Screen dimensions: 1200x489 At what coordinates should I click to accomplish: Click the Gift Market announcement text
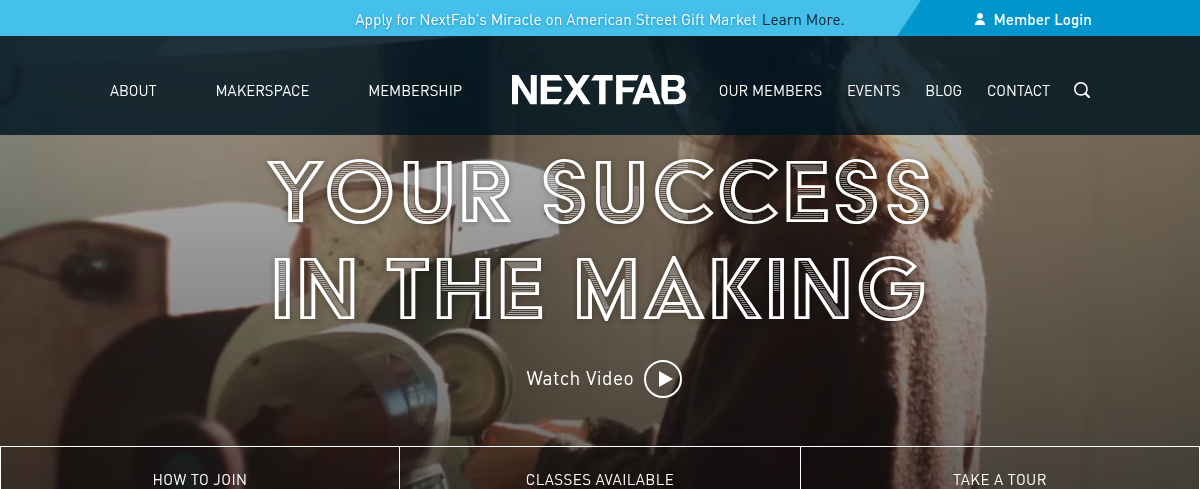click(x=556, y=19)
